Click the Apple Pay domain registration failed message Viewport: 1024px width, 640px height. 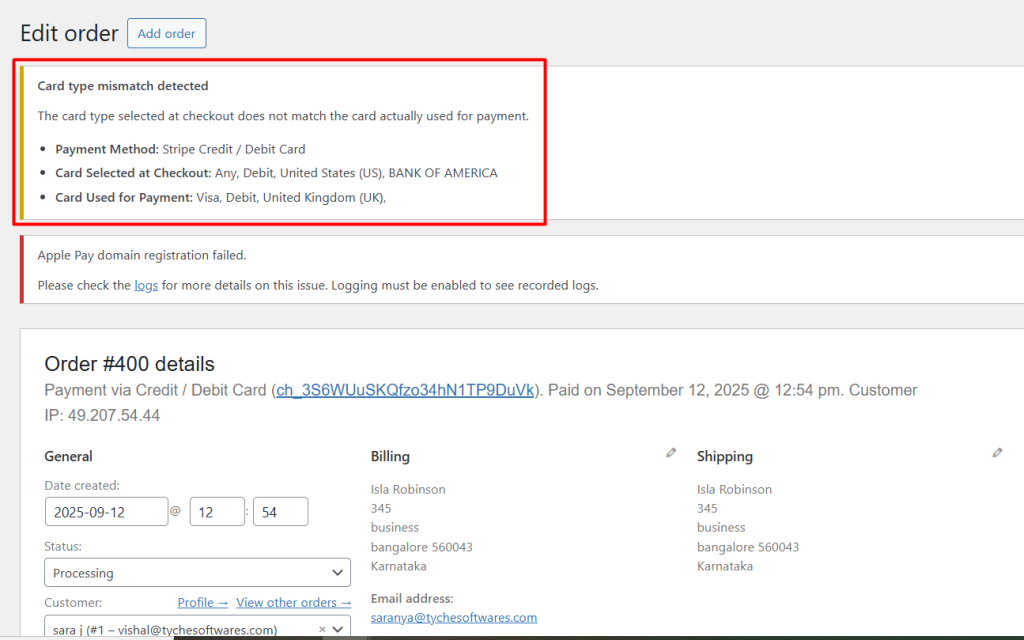tap(141, 256)
